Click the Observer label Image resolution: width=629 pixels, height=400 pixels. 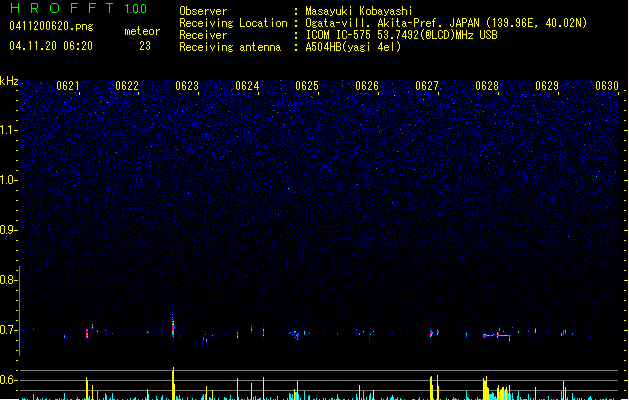coord(203,11)
